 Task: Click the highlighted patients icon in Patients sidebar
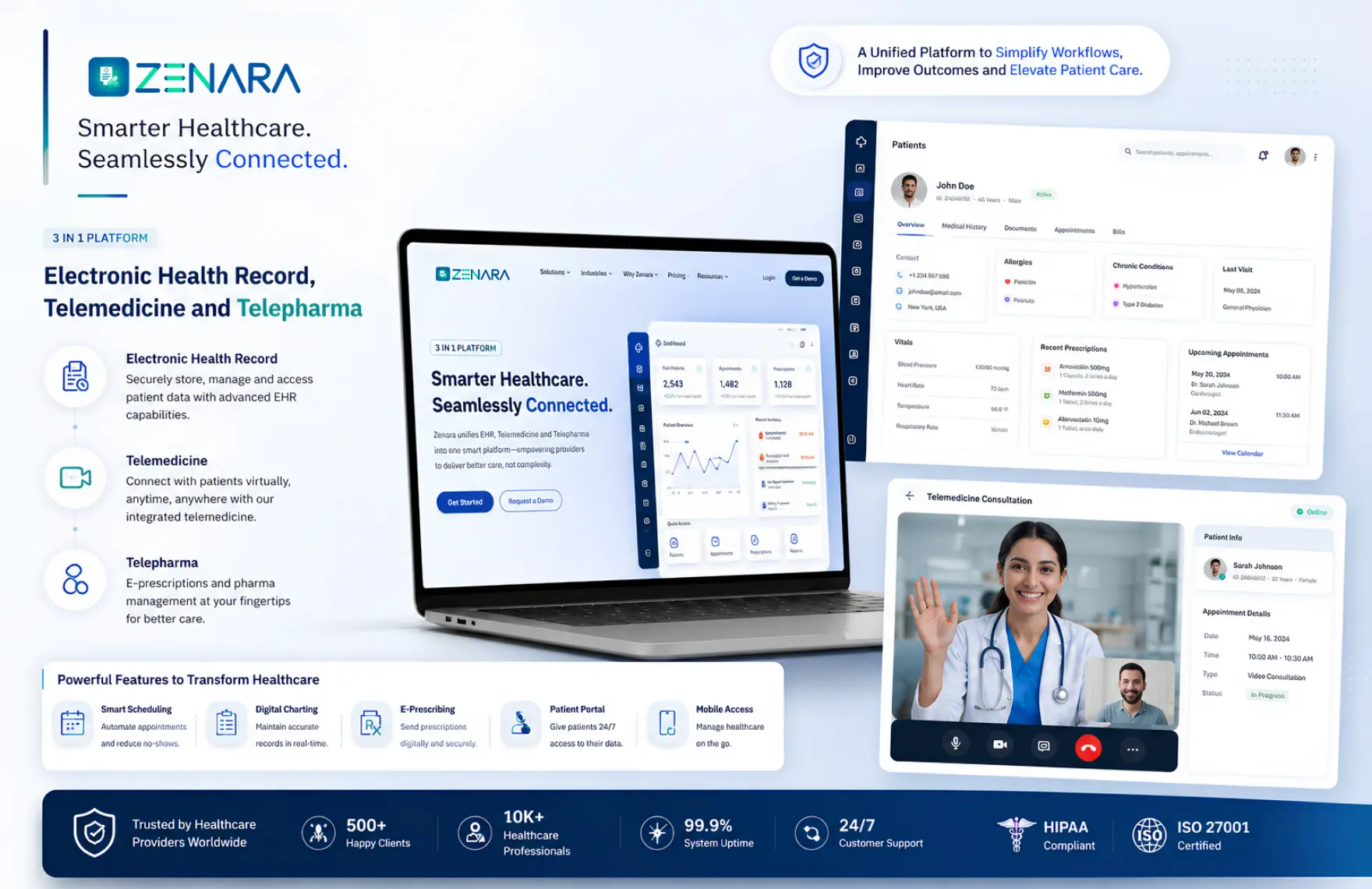[859, 192]
